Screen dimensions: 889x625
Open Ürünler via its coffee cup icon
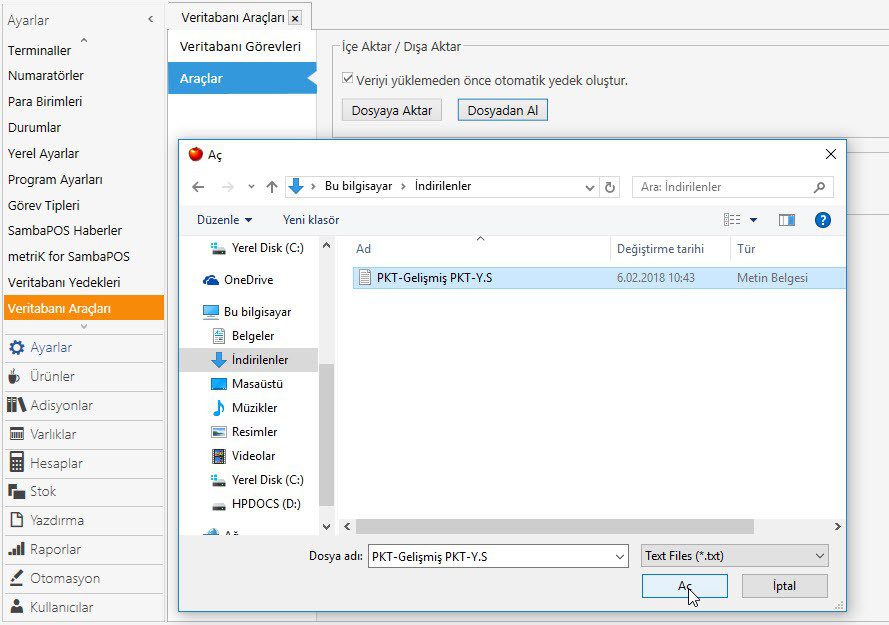click(x=15, y=377)
